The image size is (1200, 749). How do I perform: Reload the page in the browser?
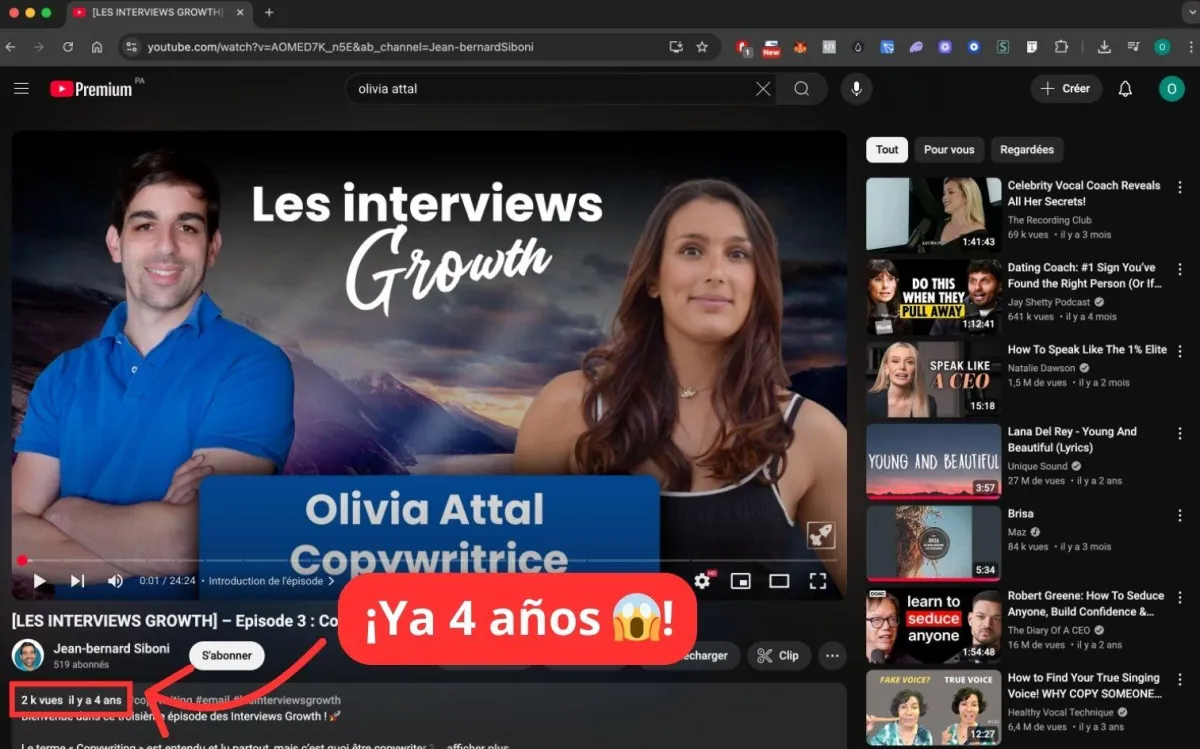click(x=68, y=47)
